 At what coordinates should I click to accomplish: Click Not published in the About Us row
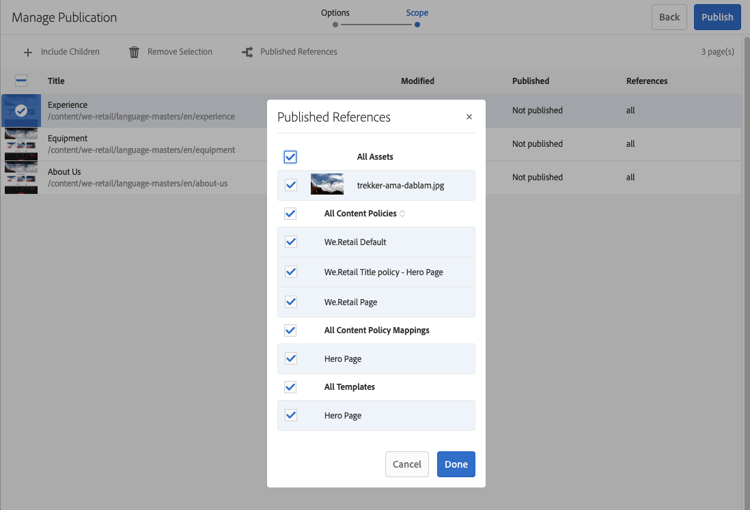[x=537, y=177]
